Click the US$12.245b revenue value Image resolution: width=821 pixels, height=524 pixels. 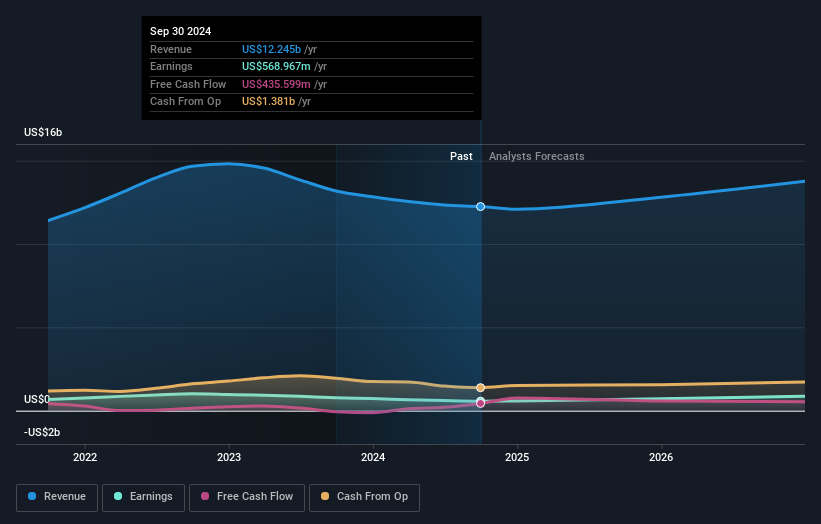click(x=271, y=49)
